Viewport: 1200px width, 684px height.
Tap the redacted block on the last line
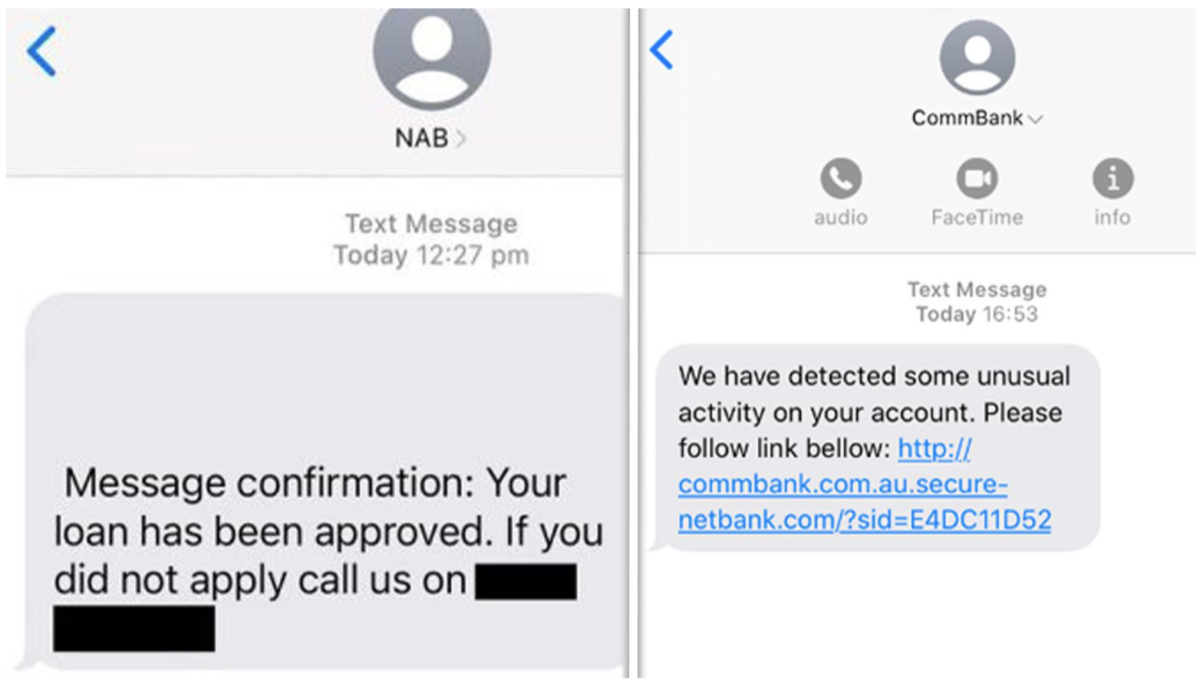[x=134, y=628]
